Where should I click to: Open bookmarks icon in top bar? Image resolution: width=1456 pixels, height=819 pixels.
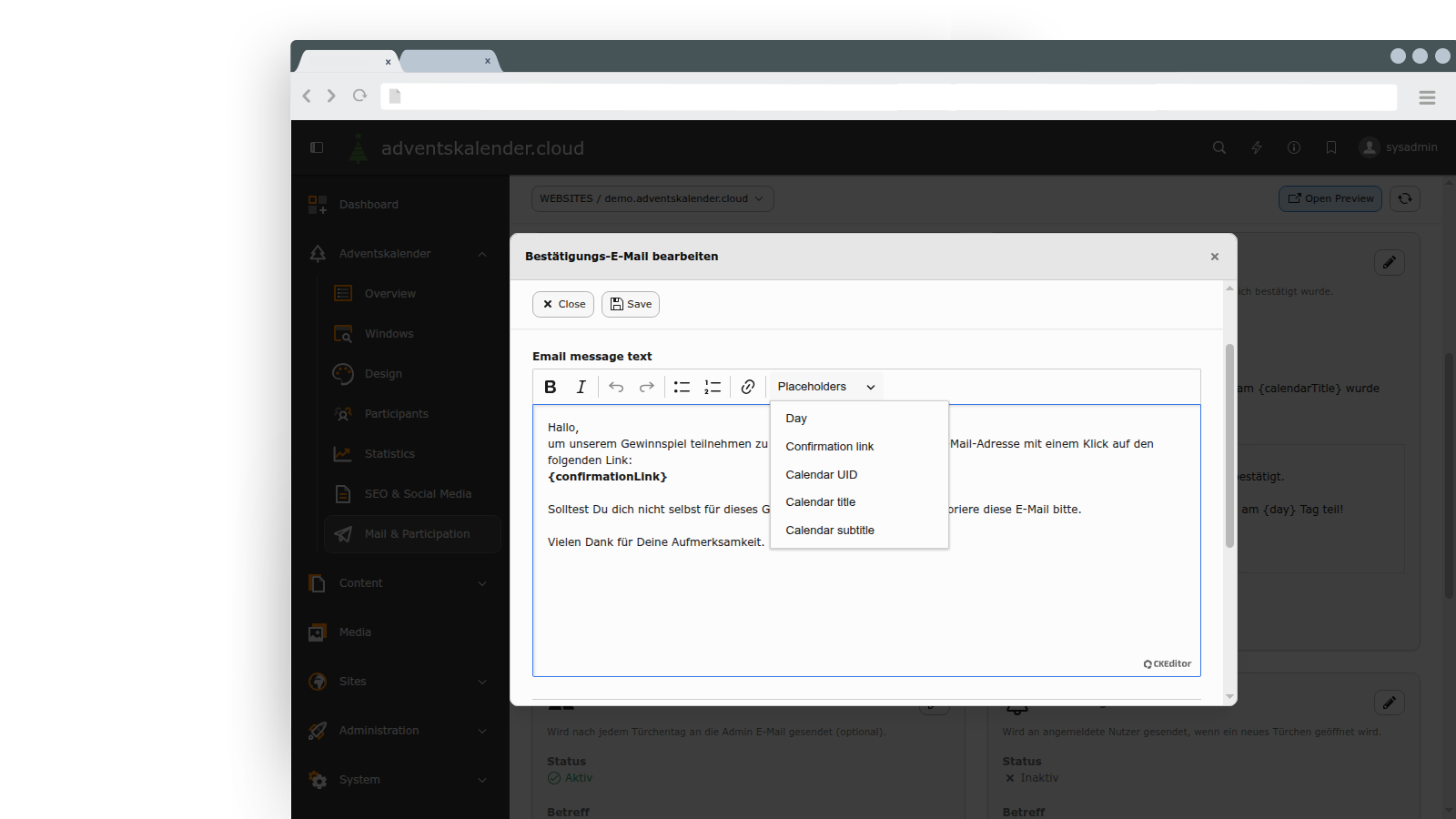click(1331, 147)
